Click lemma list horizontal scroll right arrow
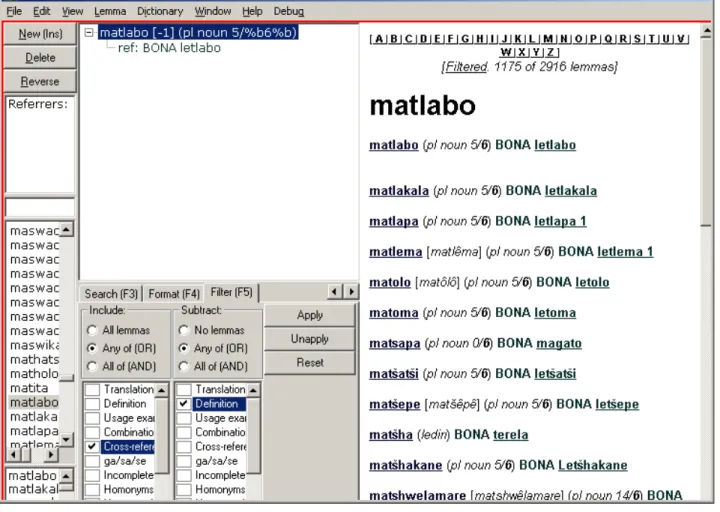This screenshot has width=720, height=512. pyautogui.click(x=51, y=455)
